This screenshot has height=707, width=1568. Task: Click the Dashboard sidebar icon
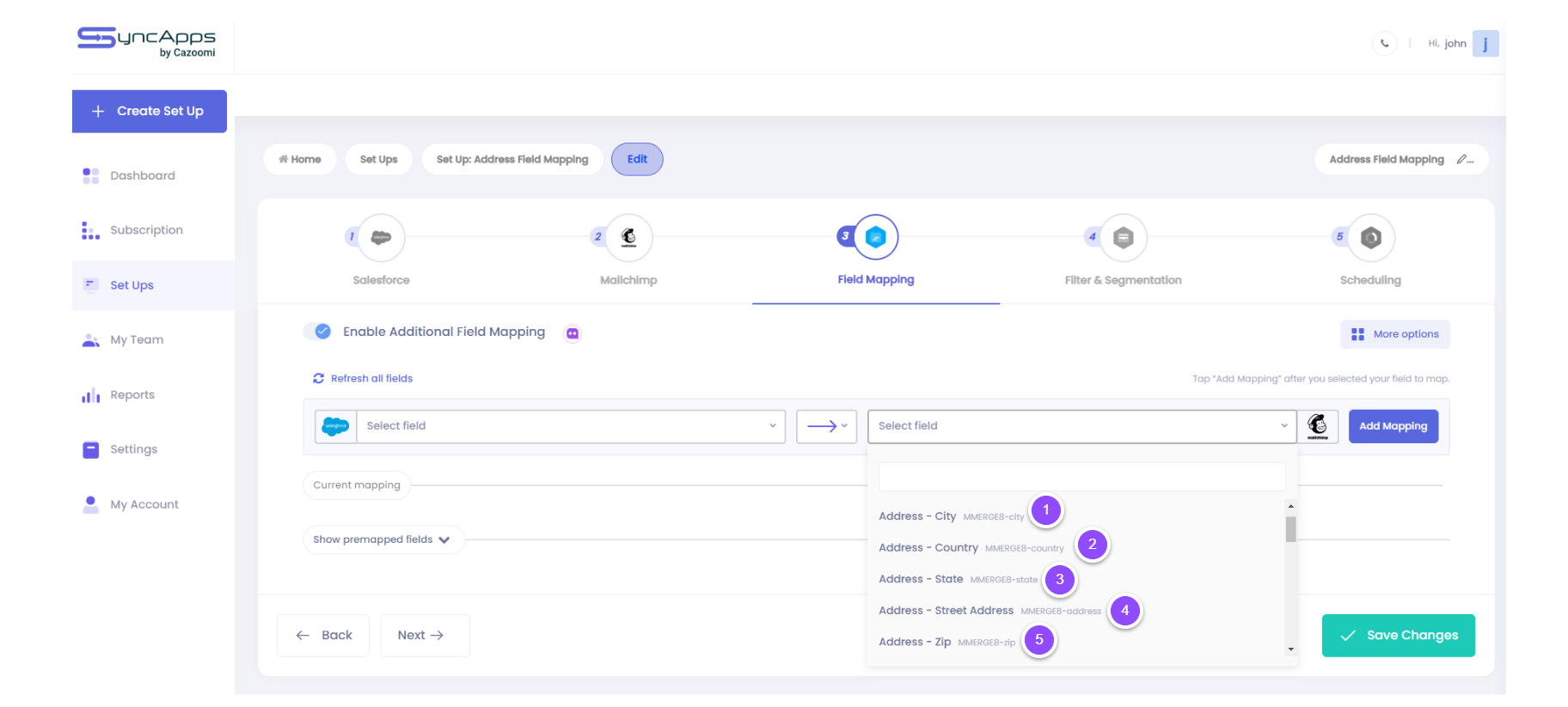point(90,175)
